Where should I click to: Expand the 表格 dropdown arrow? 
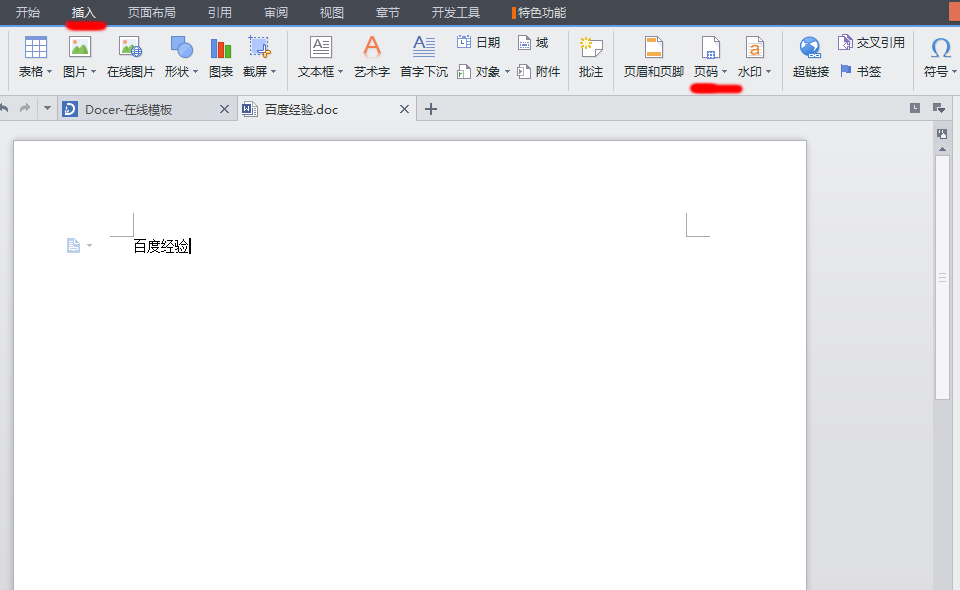coord(50,72)
